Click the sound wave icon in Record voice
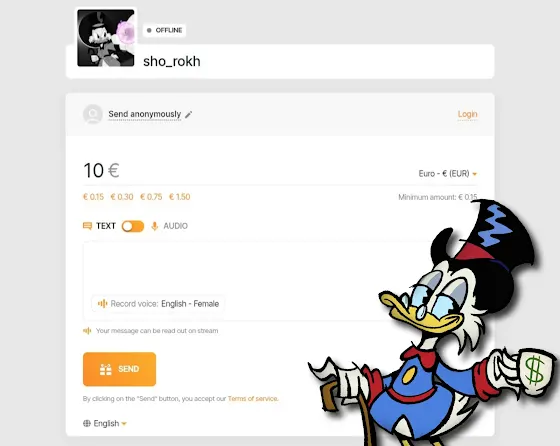Screen dimensions: 560x446 coord(102,304)
